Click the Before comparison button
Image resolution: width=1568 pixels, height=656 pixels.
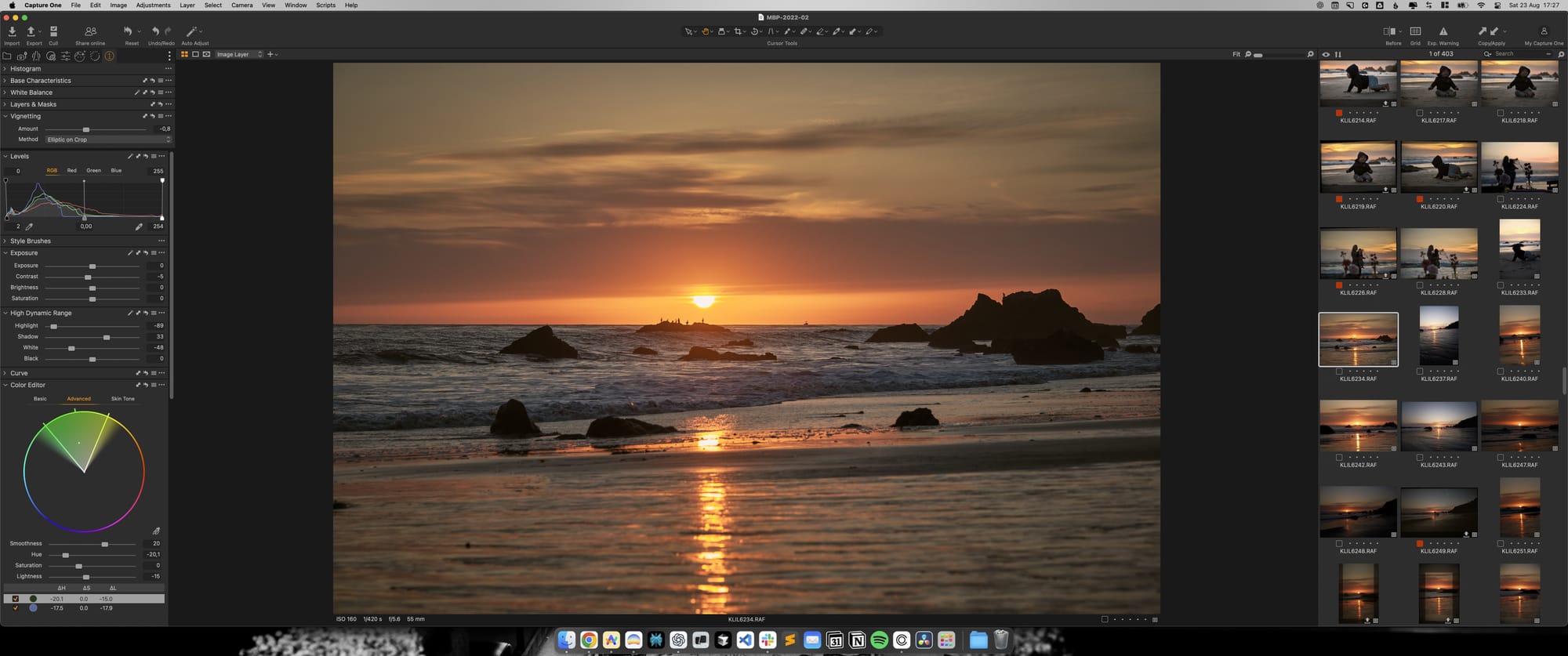pyautogui.click(x=1388, y=31)
